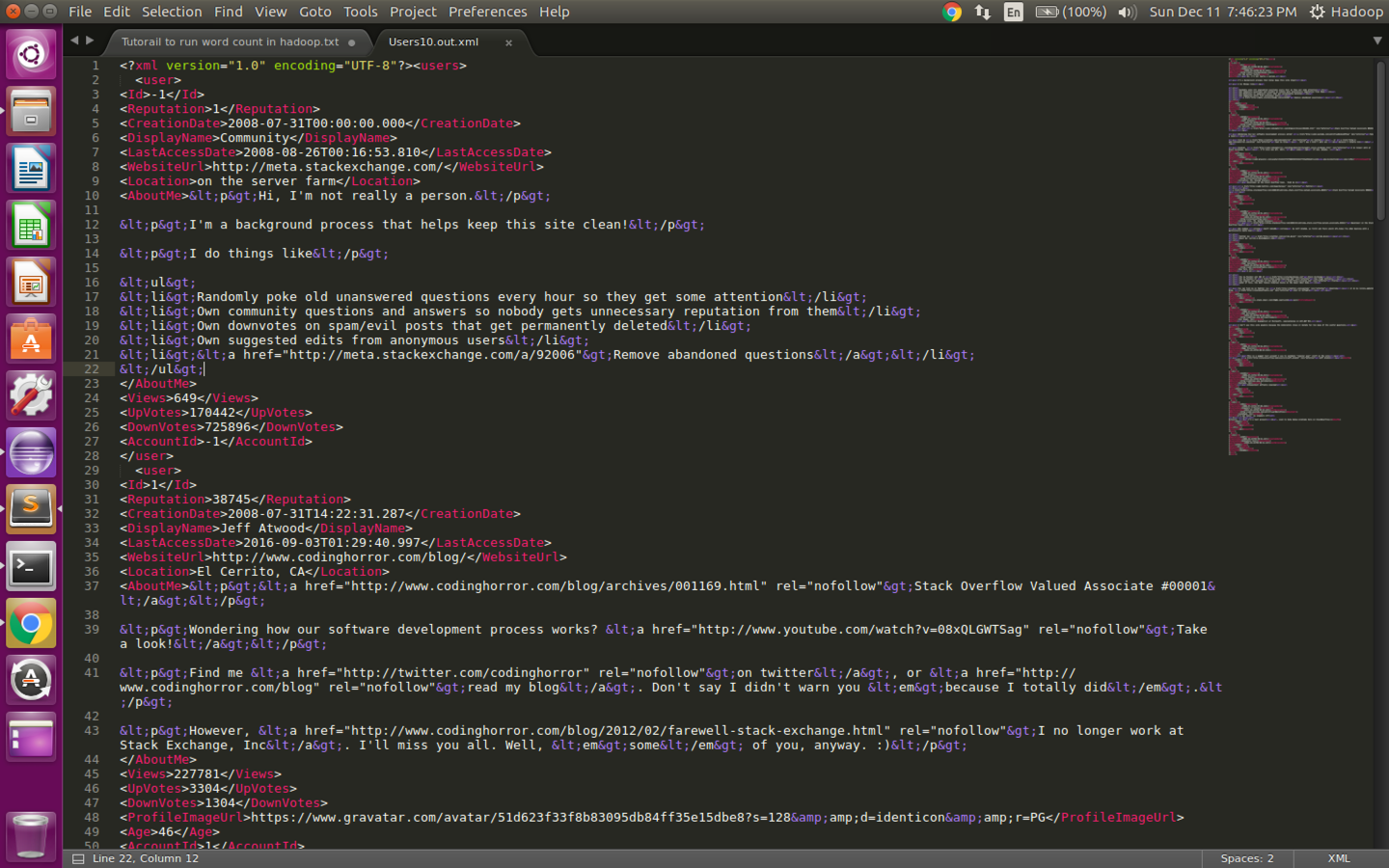
Task: Open Sublime Text dock icon
Action: click(32, 506)
